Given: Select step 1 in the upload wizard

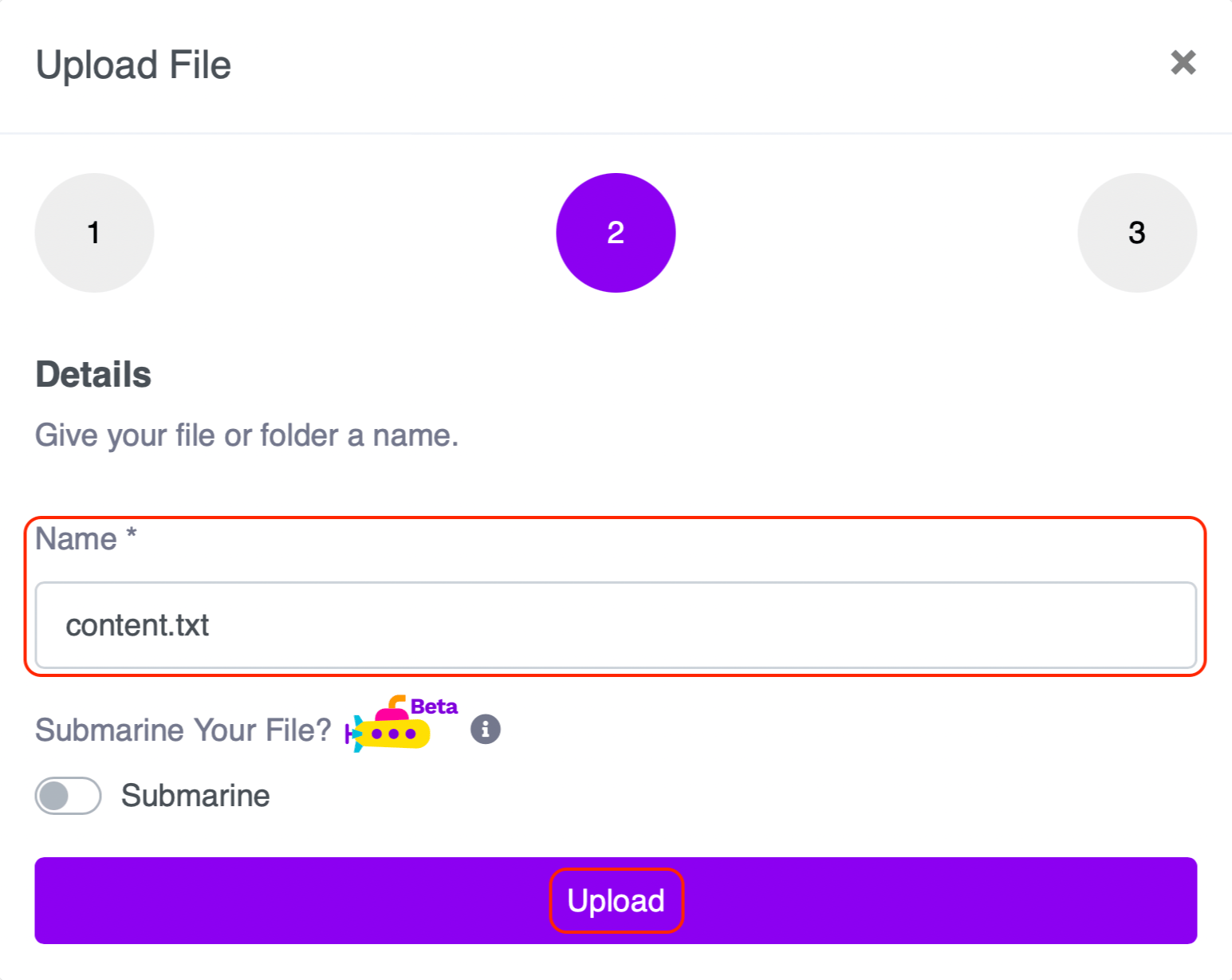Looking at the screenshot, I should [94, 232].
